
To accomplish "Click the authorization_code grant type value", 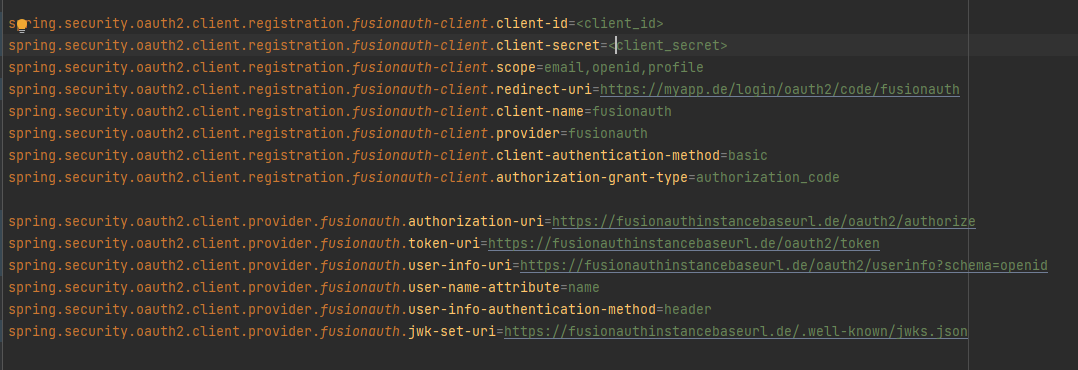I will point(768,177).
